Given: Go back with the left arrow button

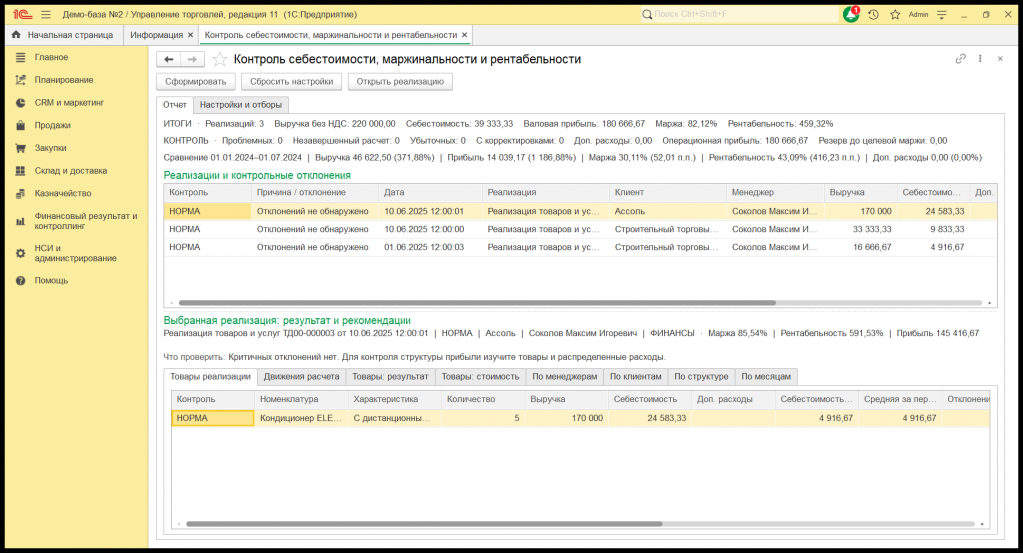Looking at the screenshot, I should click(168, 59).
